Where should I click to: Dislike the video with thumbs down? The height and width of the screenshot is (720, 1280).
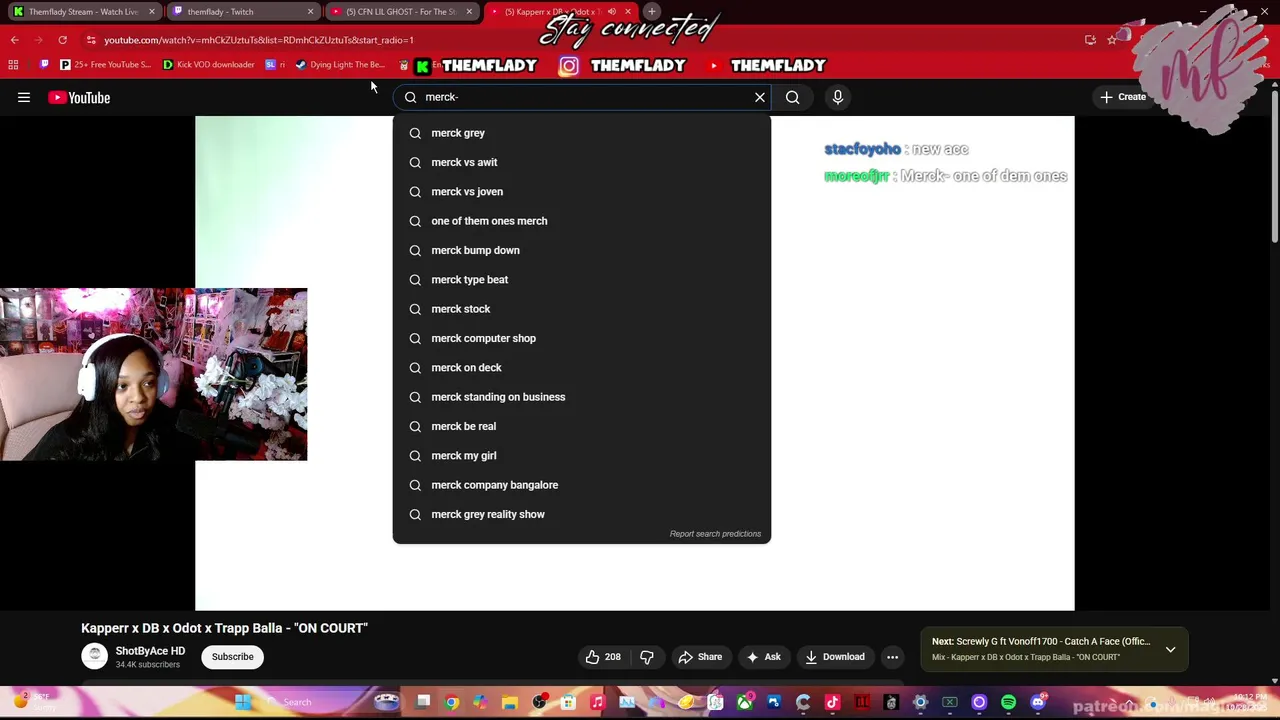point(647,657)
